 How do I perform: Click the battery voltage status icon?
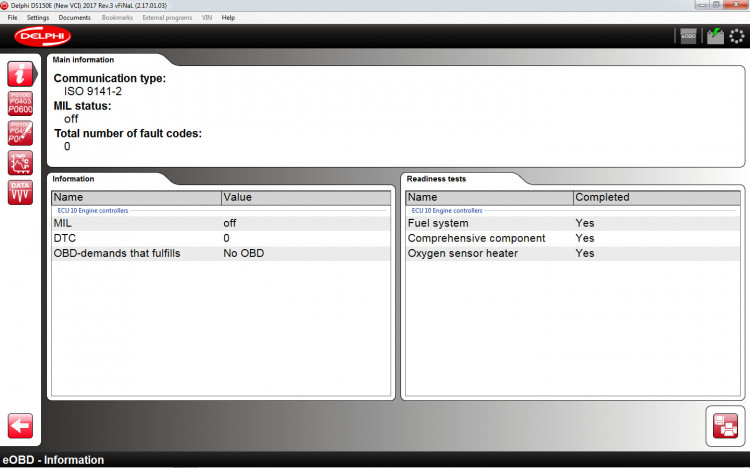pos(714,36)
